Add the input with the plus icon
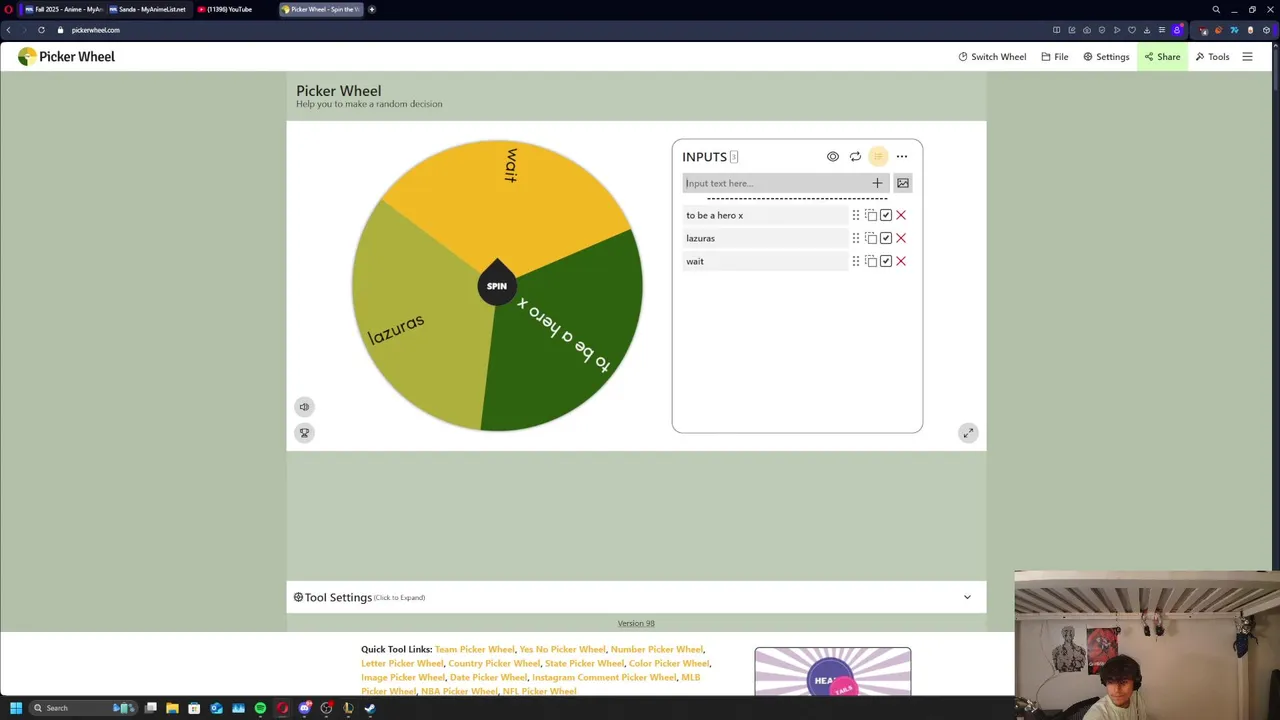The height and width of the screenshot is (720, 1280). tap(877, 183)
